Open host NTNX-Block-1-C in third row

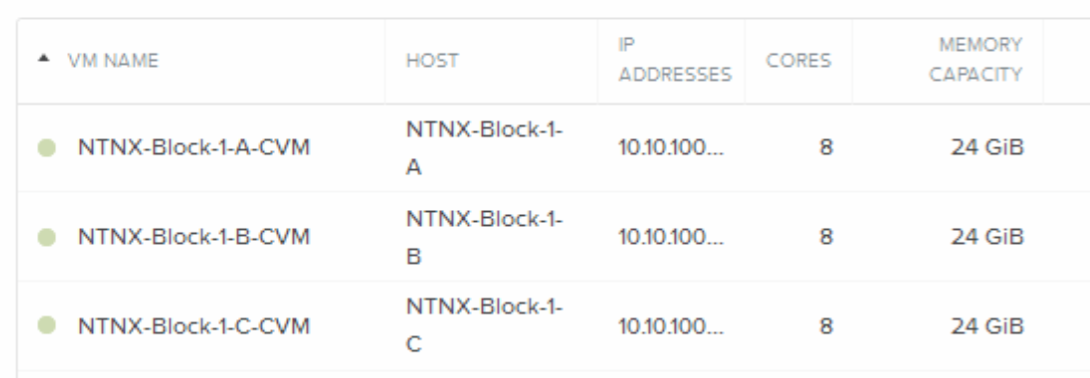(485, 325)
